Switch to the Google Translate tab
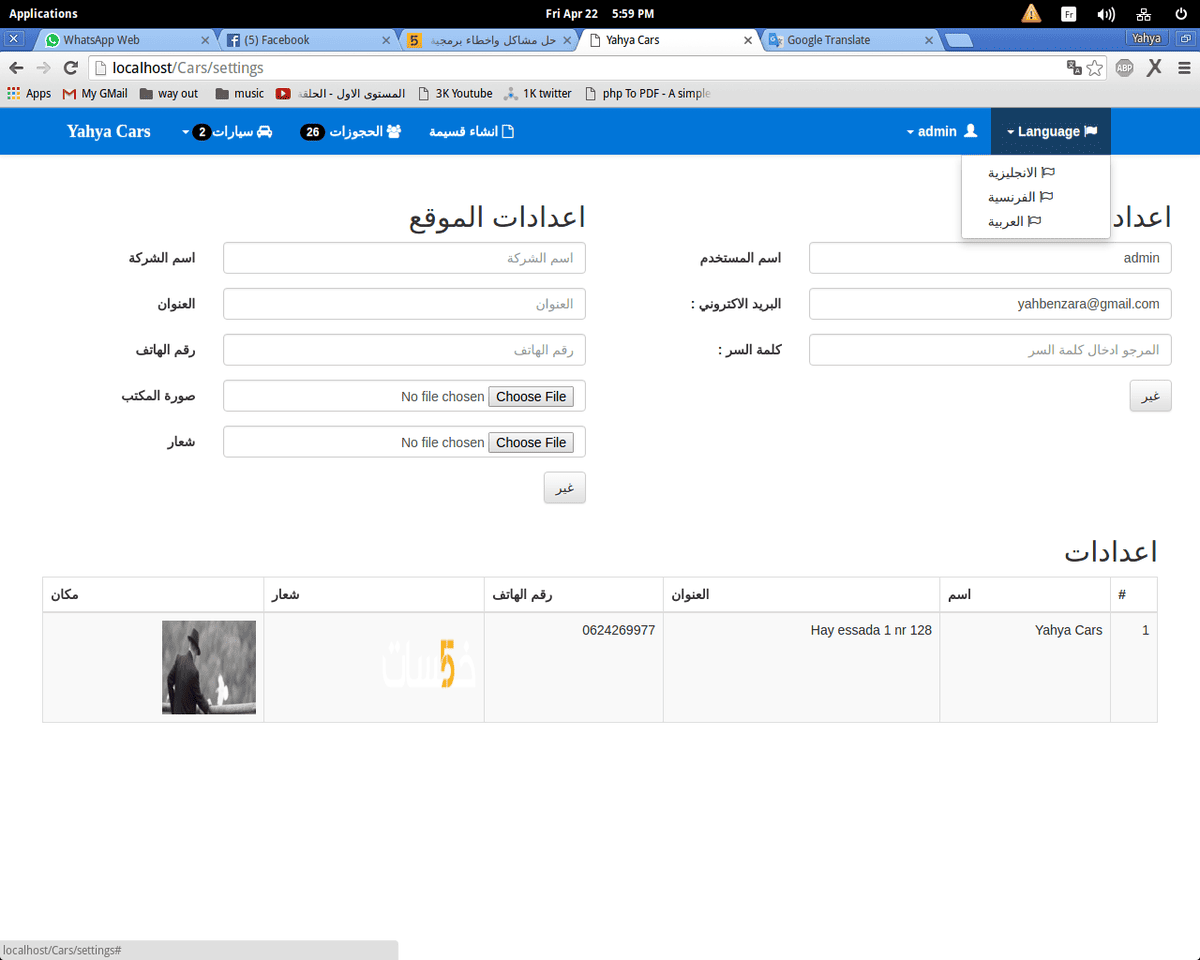This screenshot has width=1200, height=960. coord(851,40)
